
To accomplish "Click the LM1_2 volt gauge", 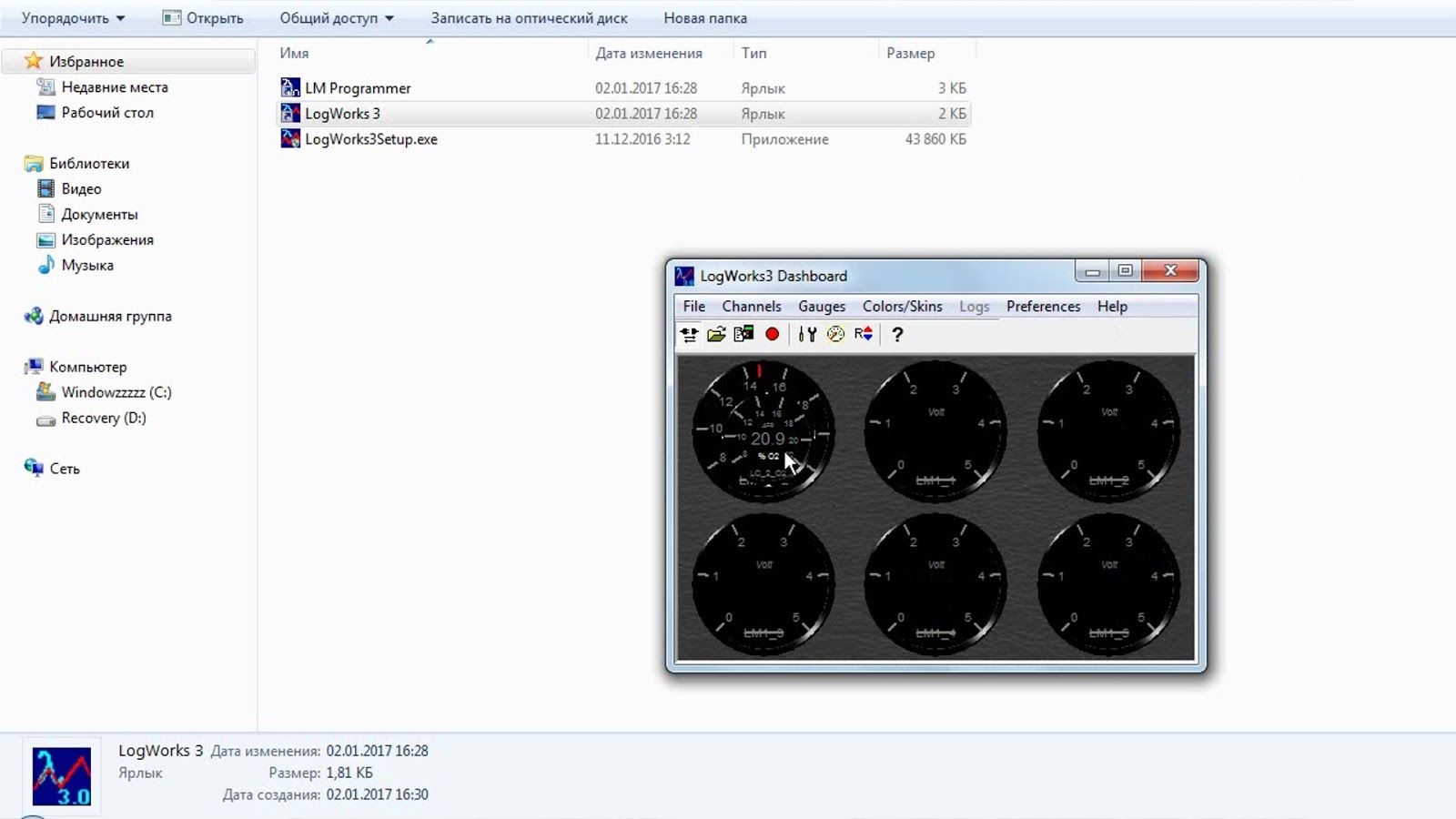I will (x=1108, y=430).
